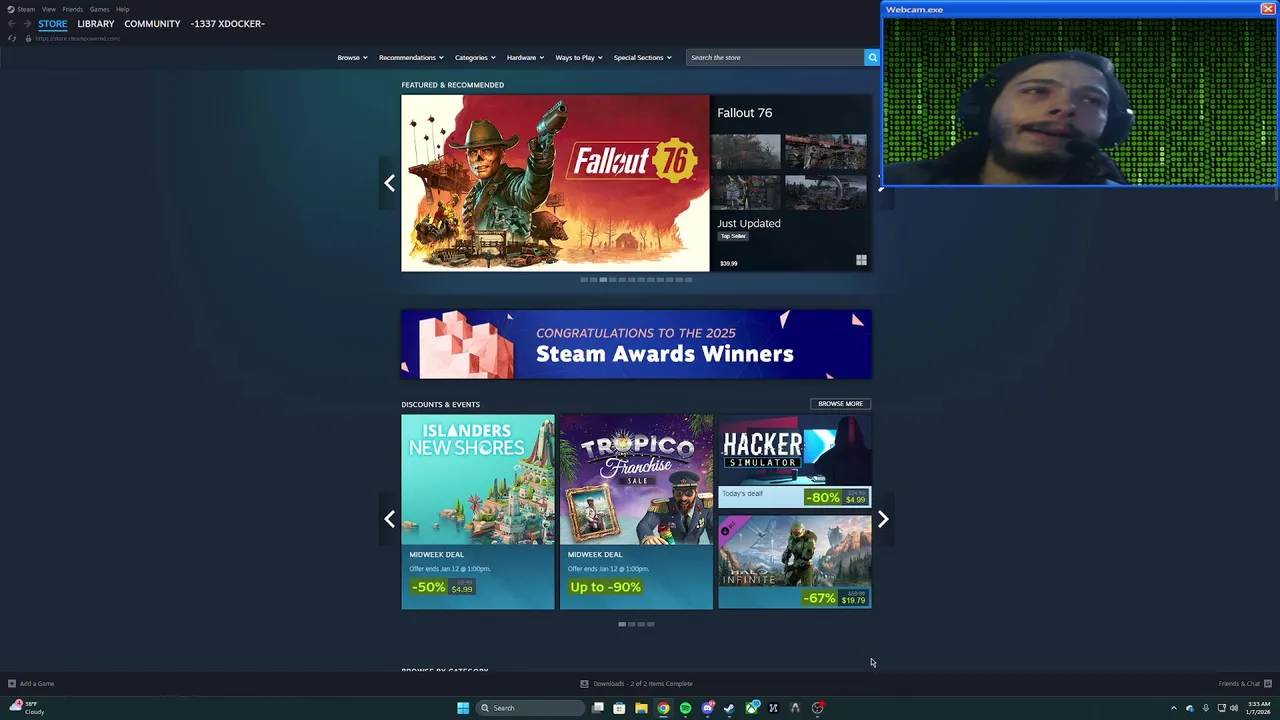Click the Steam icon in the taskbar
The image size is (1280, 720).
pos(729,708)
